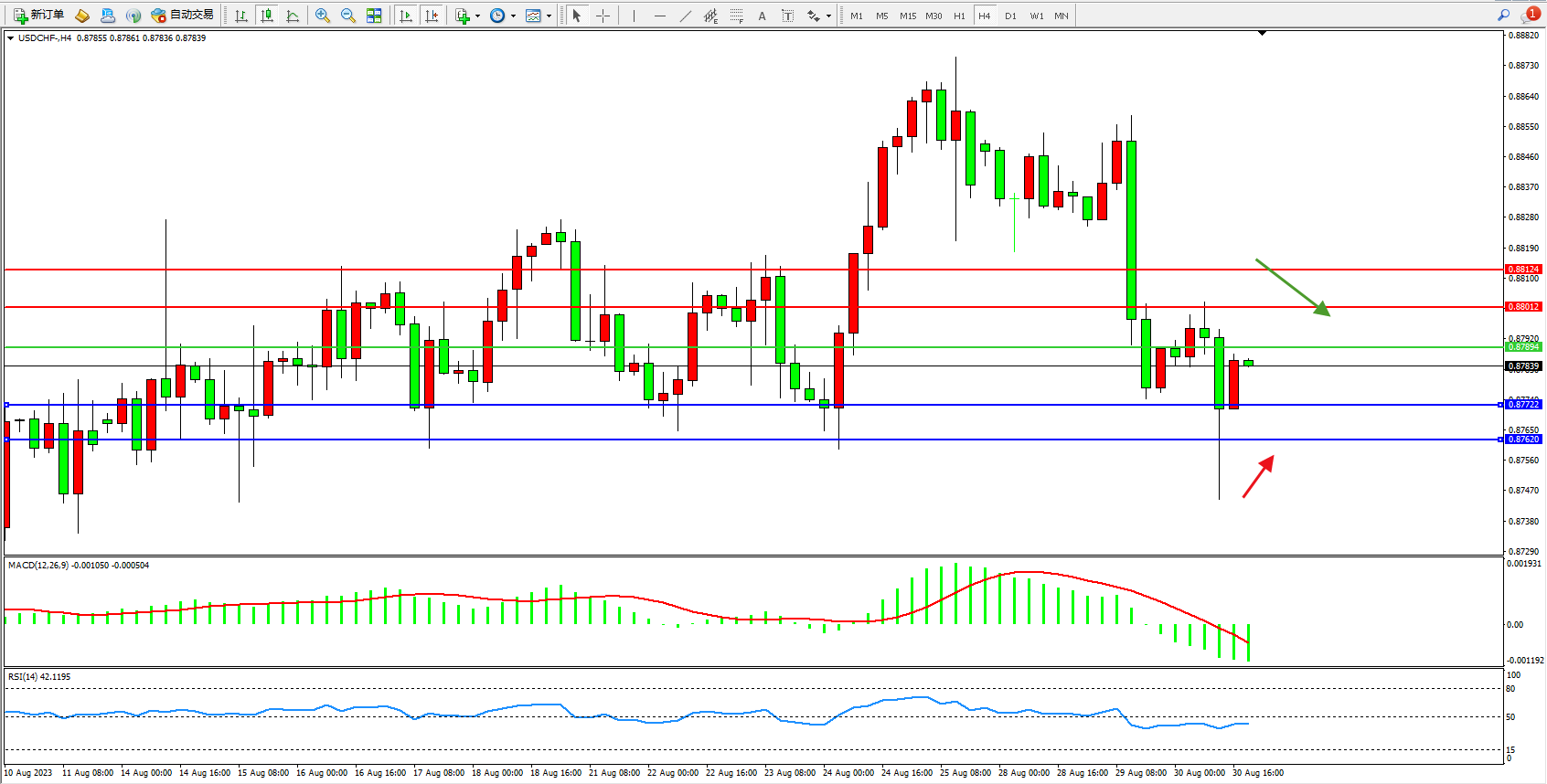
Task: Open the chart templates dropdown arrow
Action: click(x=549, y=16)
